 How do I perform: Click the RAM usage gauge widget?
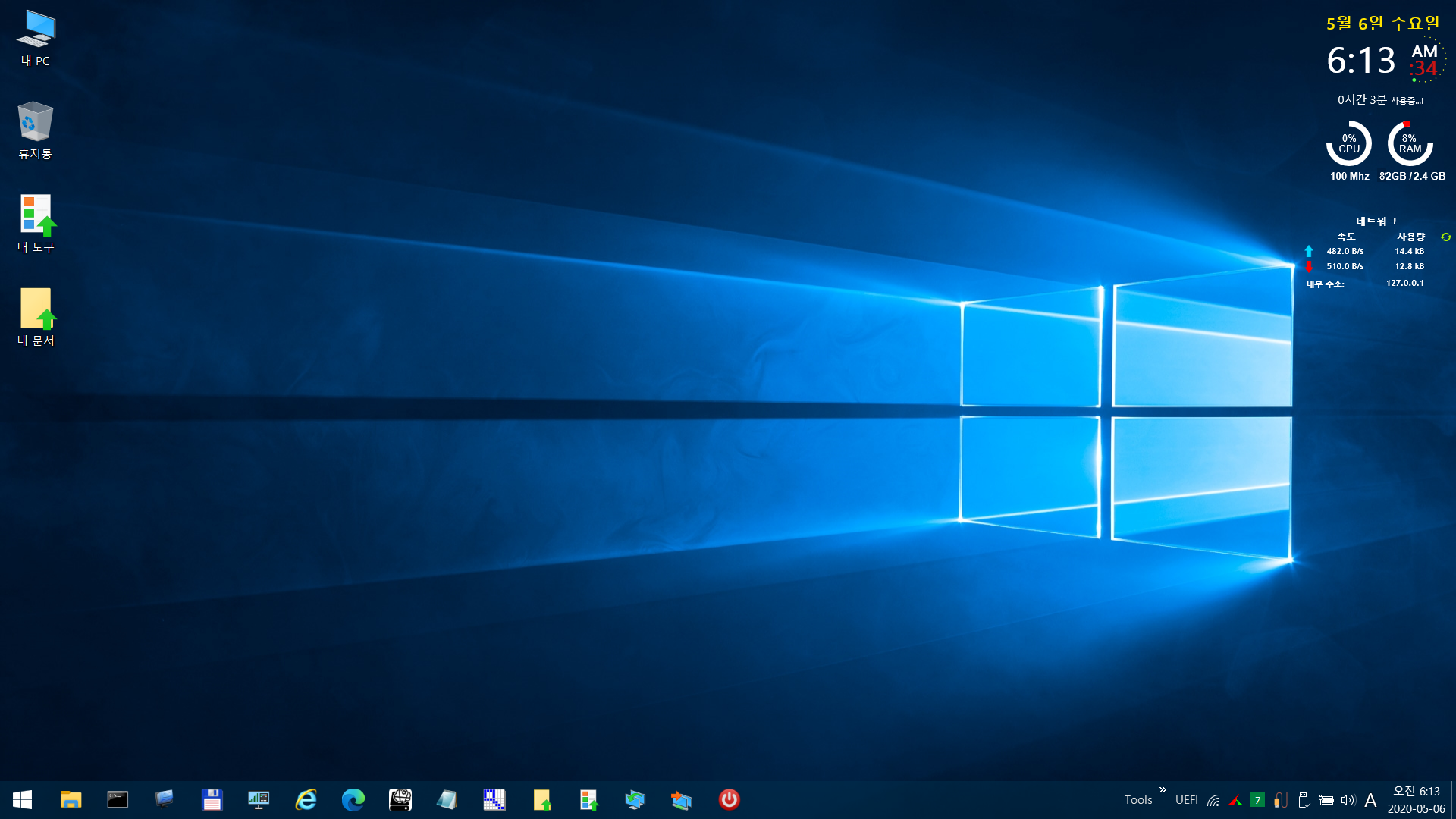click(1410, 143)
